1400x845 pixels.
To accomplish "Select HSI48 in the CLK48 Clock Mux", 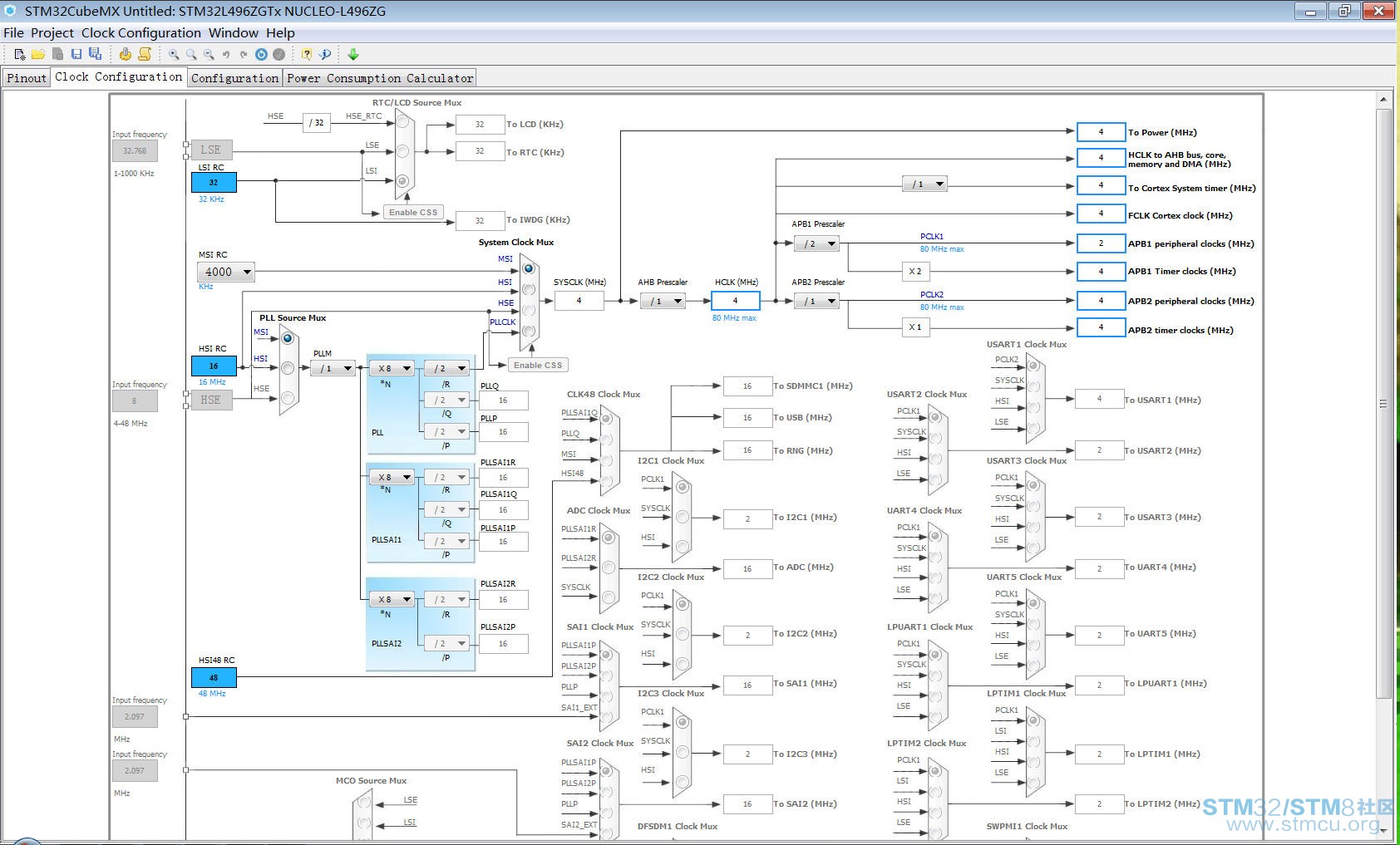I will coord(608,481).
